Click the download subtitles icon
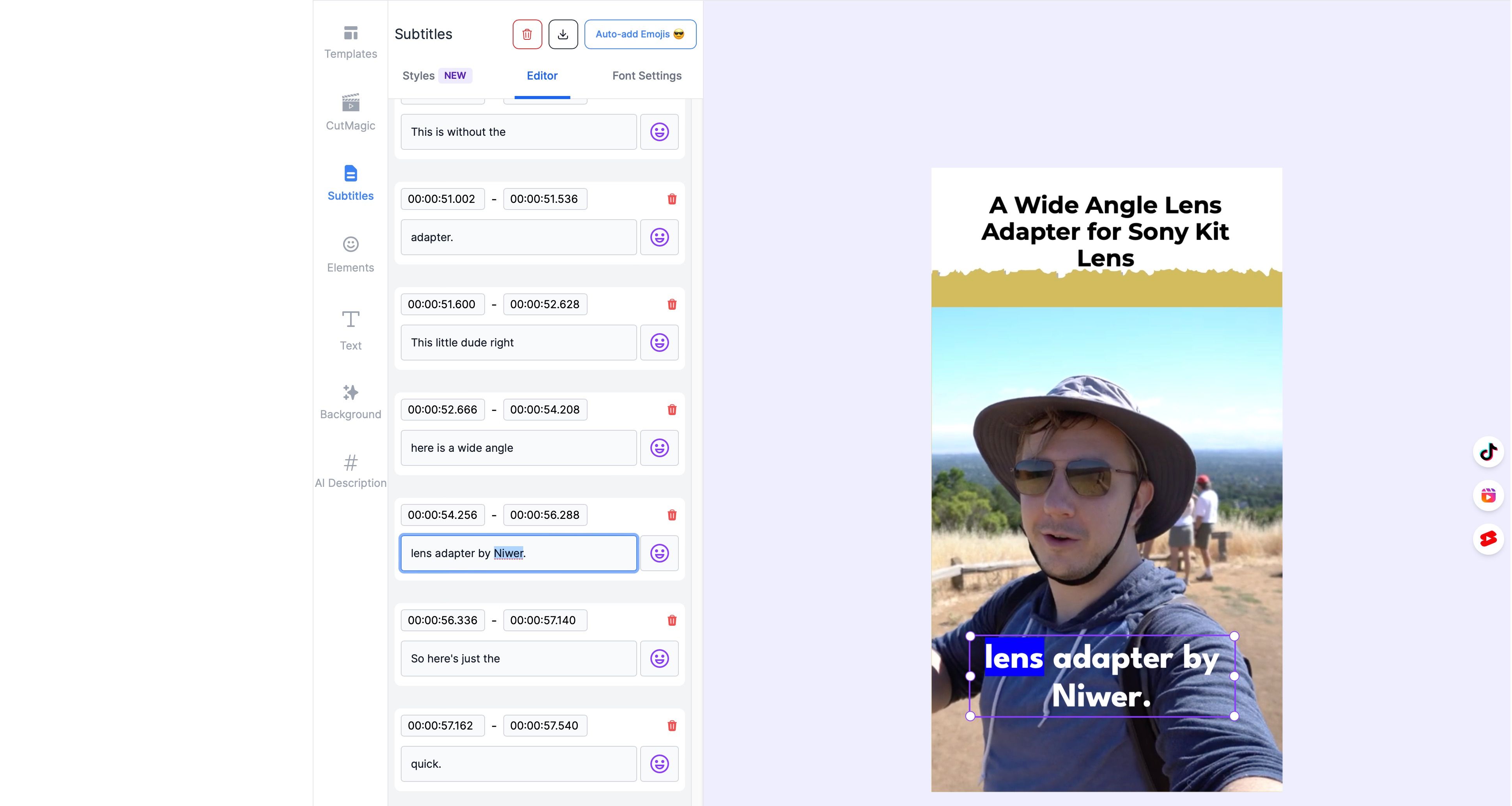Viewport: 1512px width, 806px height. (x=563, y=33)
